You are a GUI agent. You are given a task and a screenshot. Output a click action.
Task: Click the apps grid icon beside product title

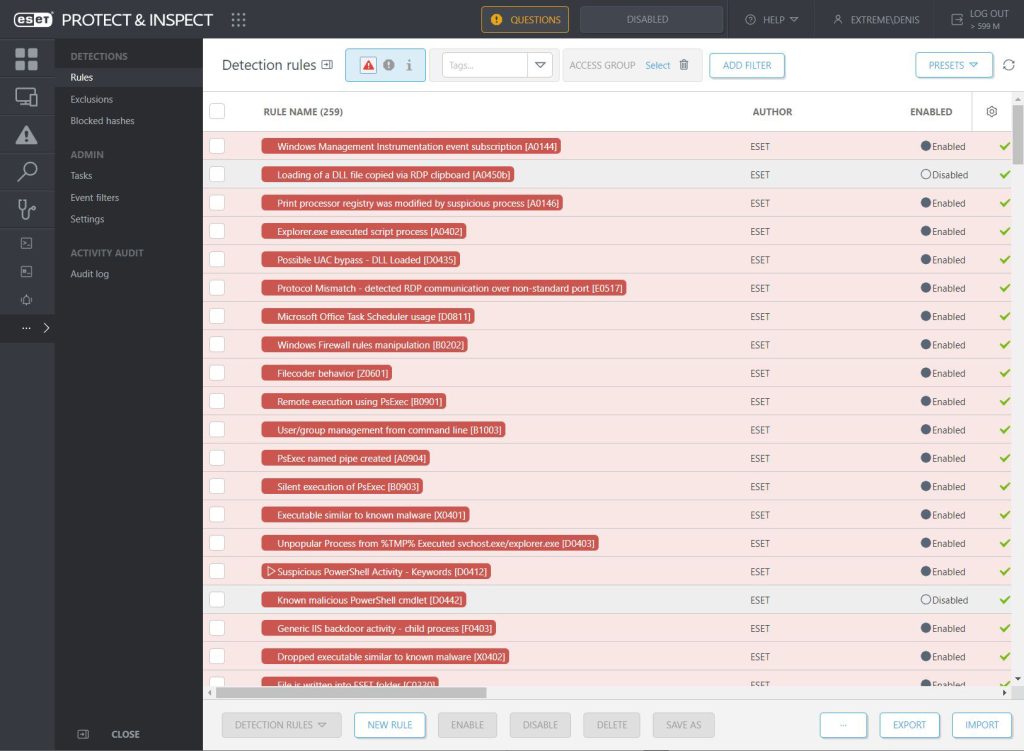pyautogui.click(x=238, y=19)
